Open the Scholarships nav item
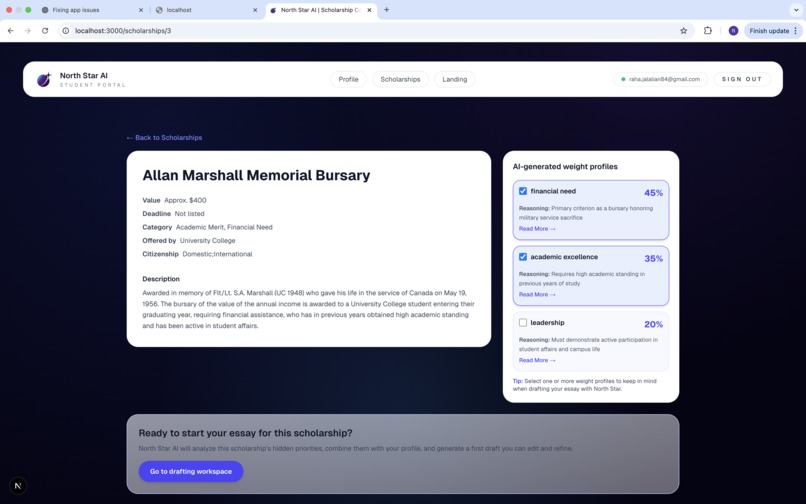The width and height of the screenshot is (806, 504). click(x=400, y=79)
